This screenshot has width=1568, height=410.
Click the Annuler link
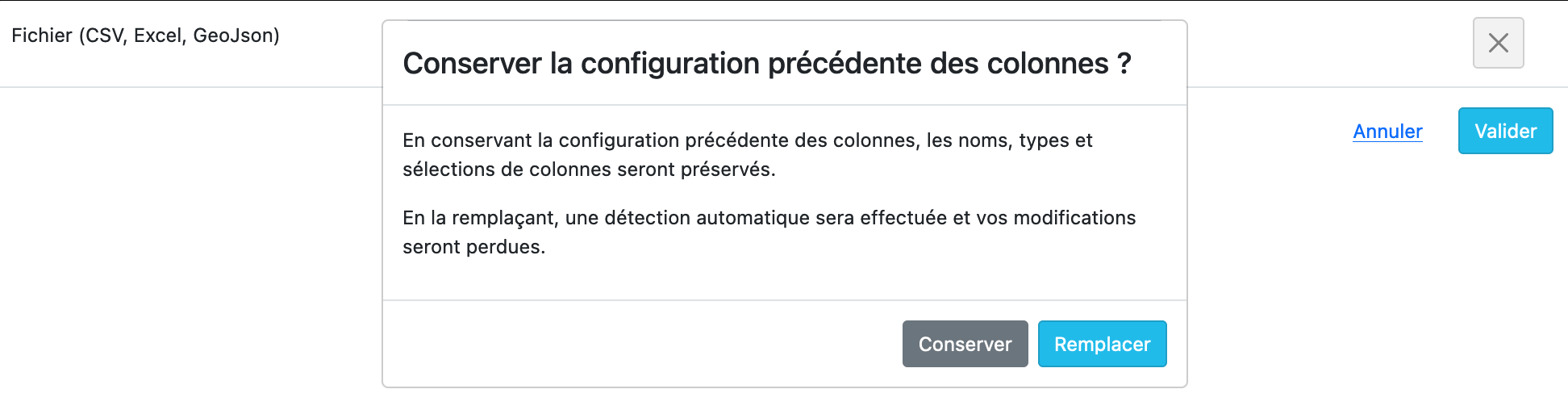[x=1387, y=132]
